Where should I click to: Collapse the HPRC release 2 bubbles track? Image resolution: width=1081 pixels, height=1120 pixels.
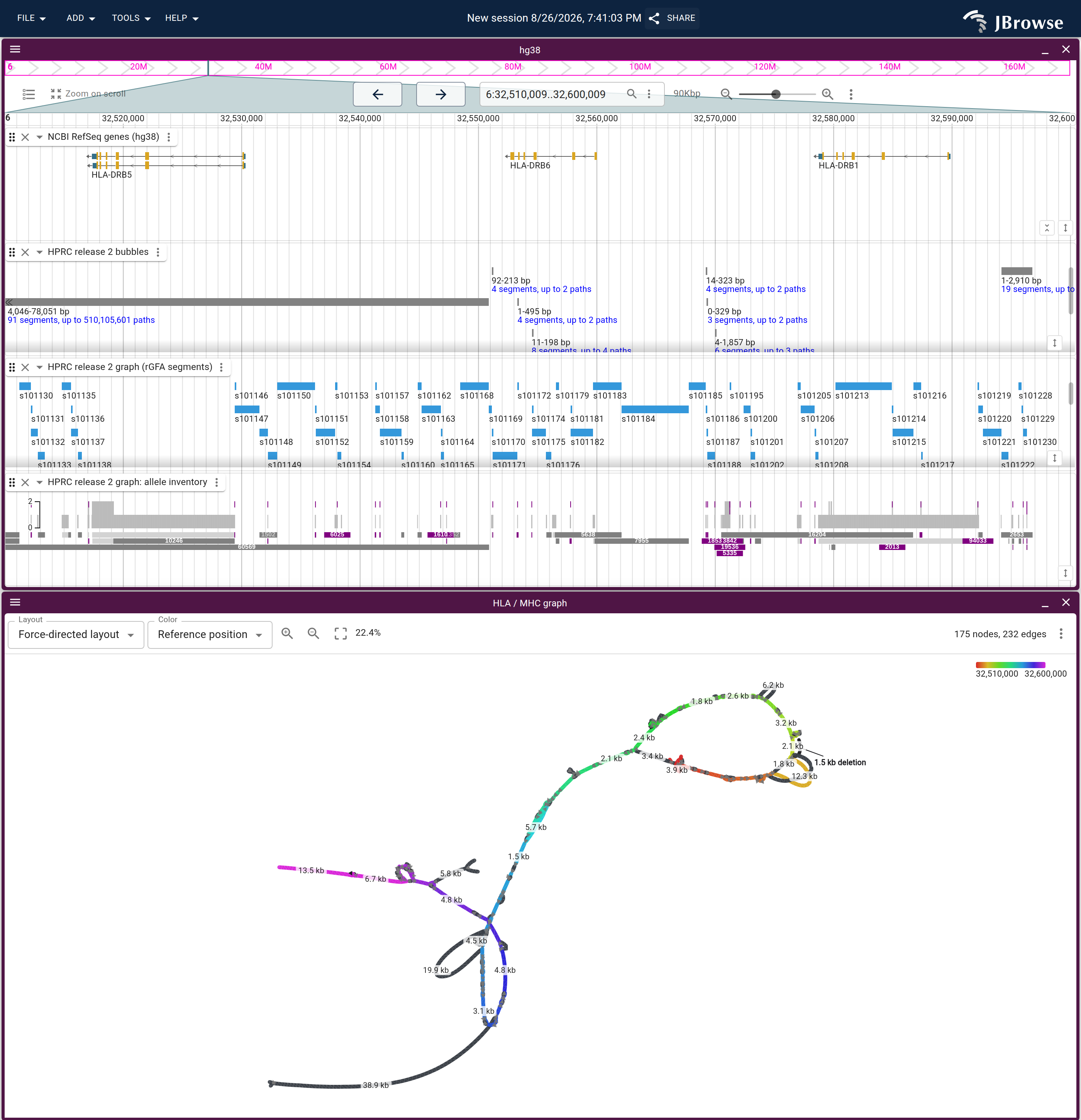[x=39, y=252]
